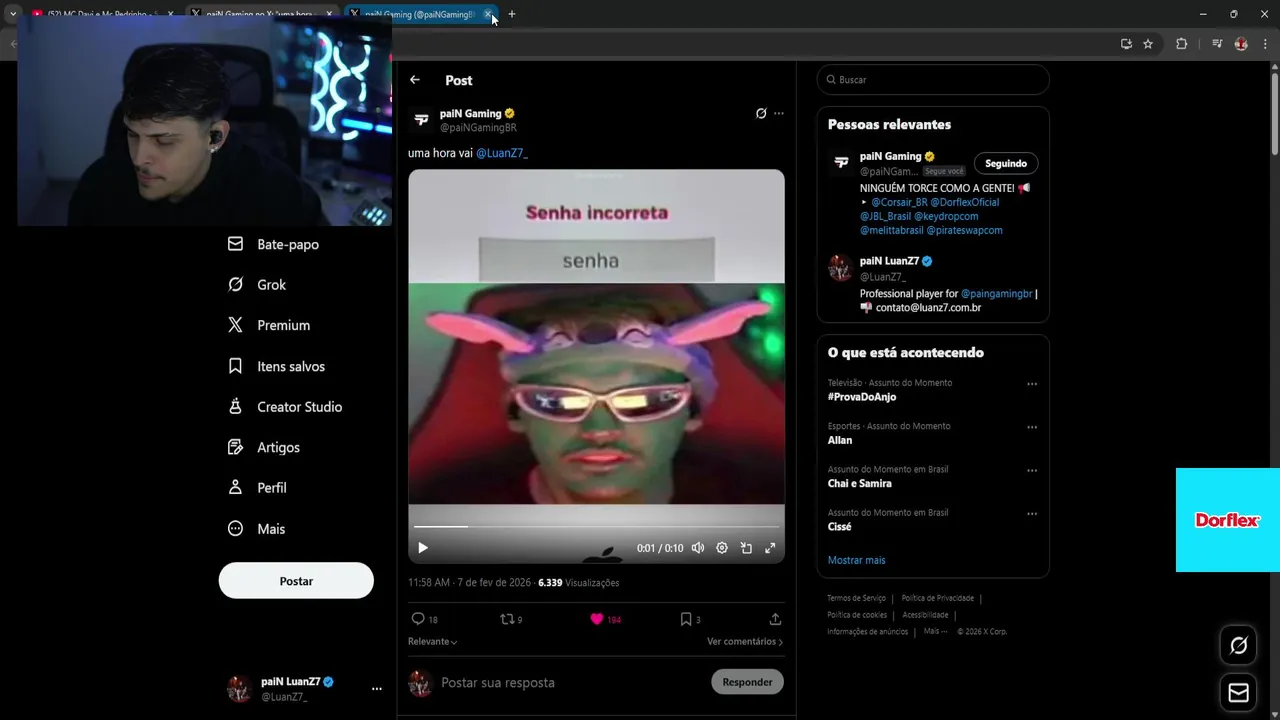Open Ver comentários link
Image resolution: width=1280 pixels, height=720 pixels.
click(x=745, y=642)
